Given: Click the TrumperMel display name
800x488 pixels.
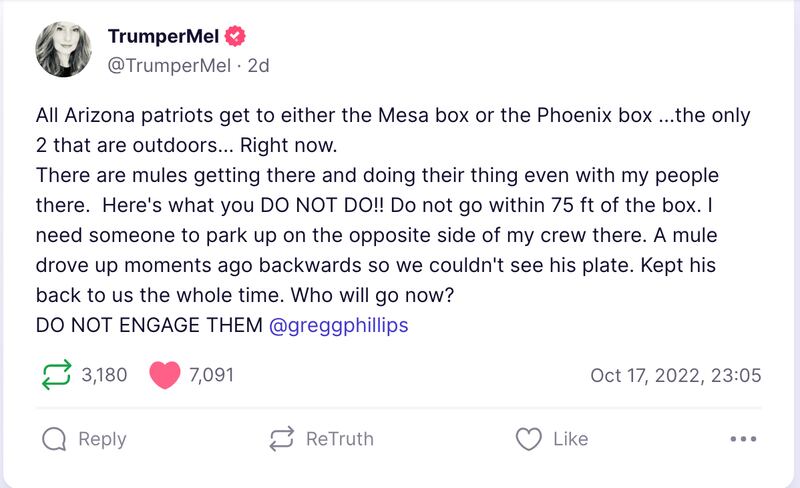Looking at the screenshot, I should click(x=164, y=37).
